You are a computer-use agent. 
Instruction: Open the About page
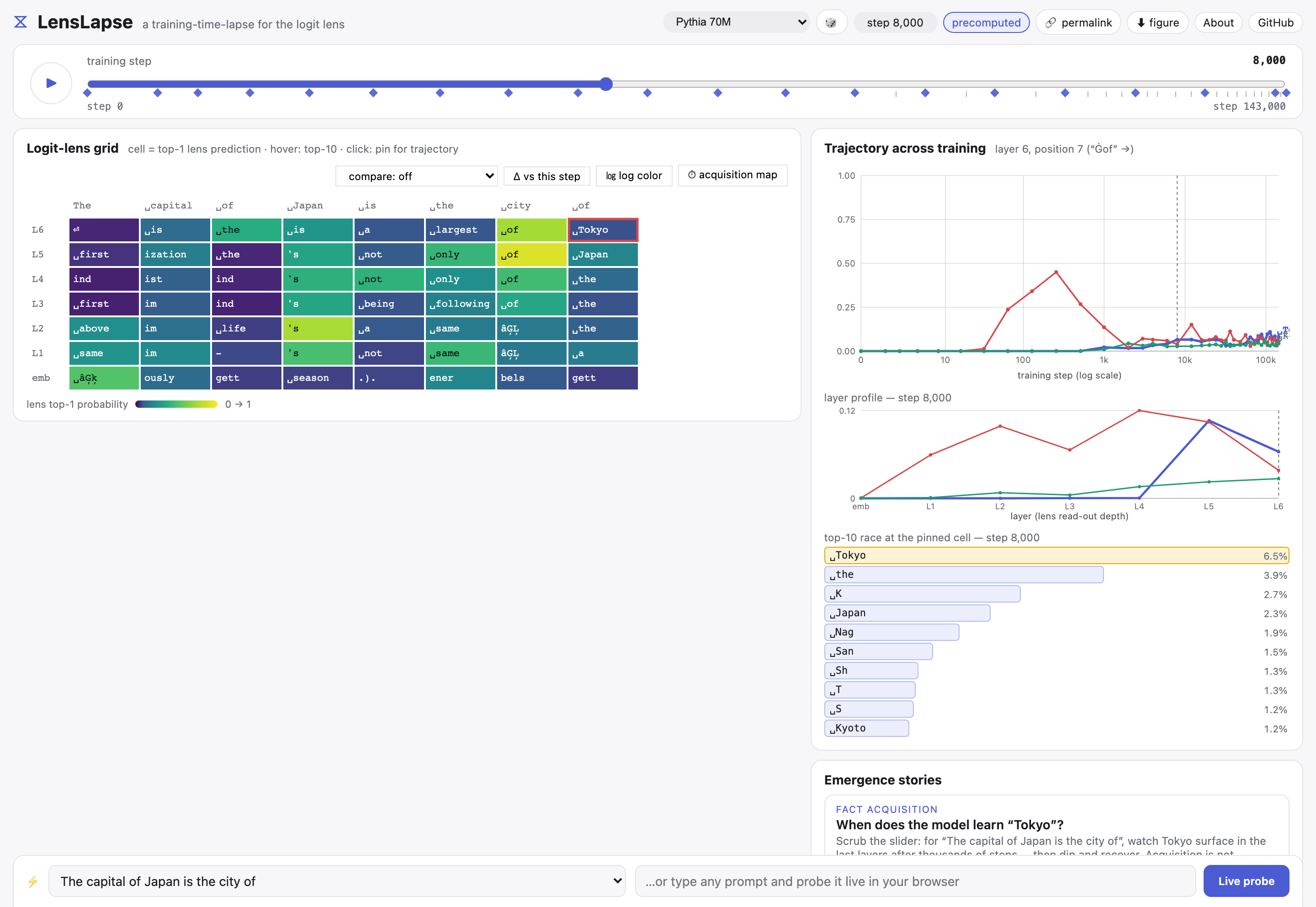pos(1218,23)
